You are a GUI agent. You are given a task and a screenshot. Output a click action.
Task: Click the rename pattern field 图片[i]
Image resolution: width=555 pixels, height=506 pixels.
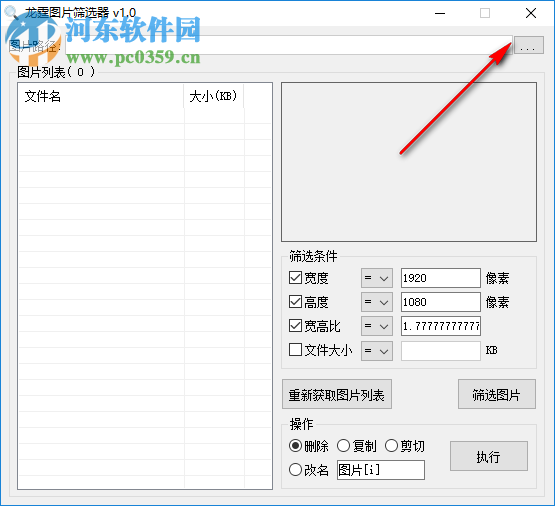381,470
